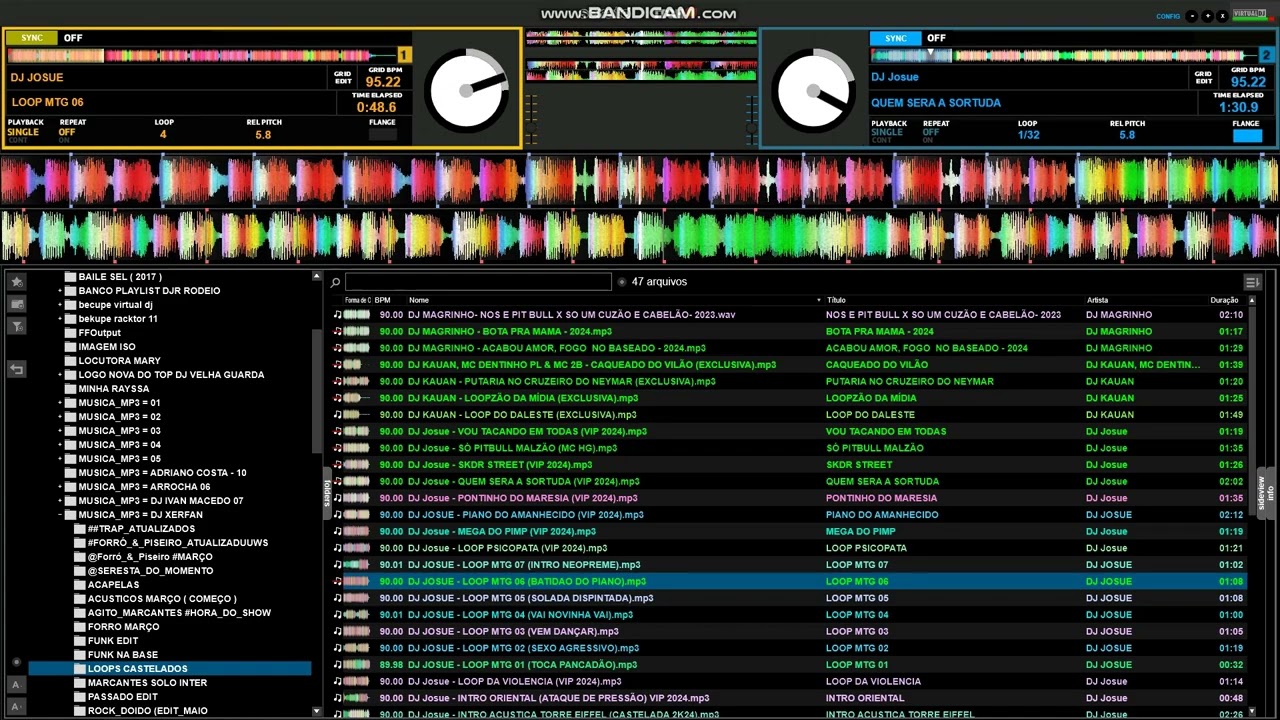Sort by Nome column header

pyautogui.click(x=419, y=300)
